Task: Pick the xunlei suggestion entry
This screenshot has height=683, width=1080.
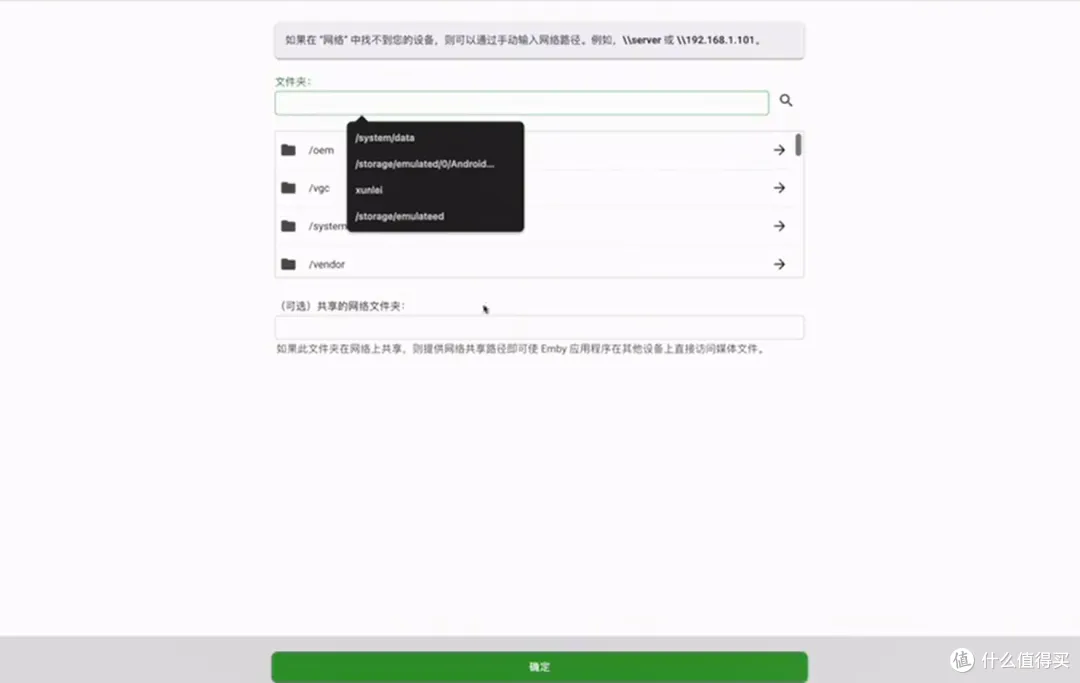Action: point(370,190)
